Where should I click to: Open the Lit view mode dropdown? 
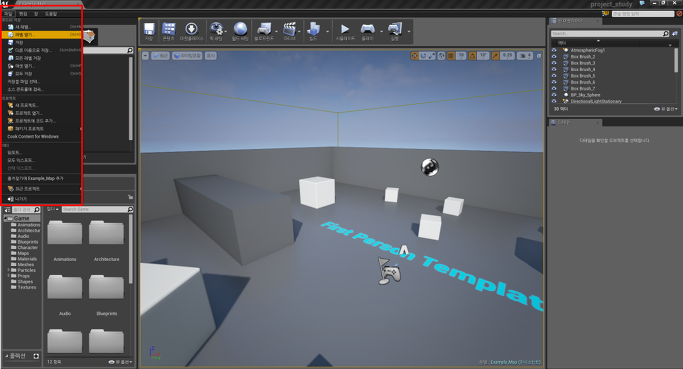(187, 56)
